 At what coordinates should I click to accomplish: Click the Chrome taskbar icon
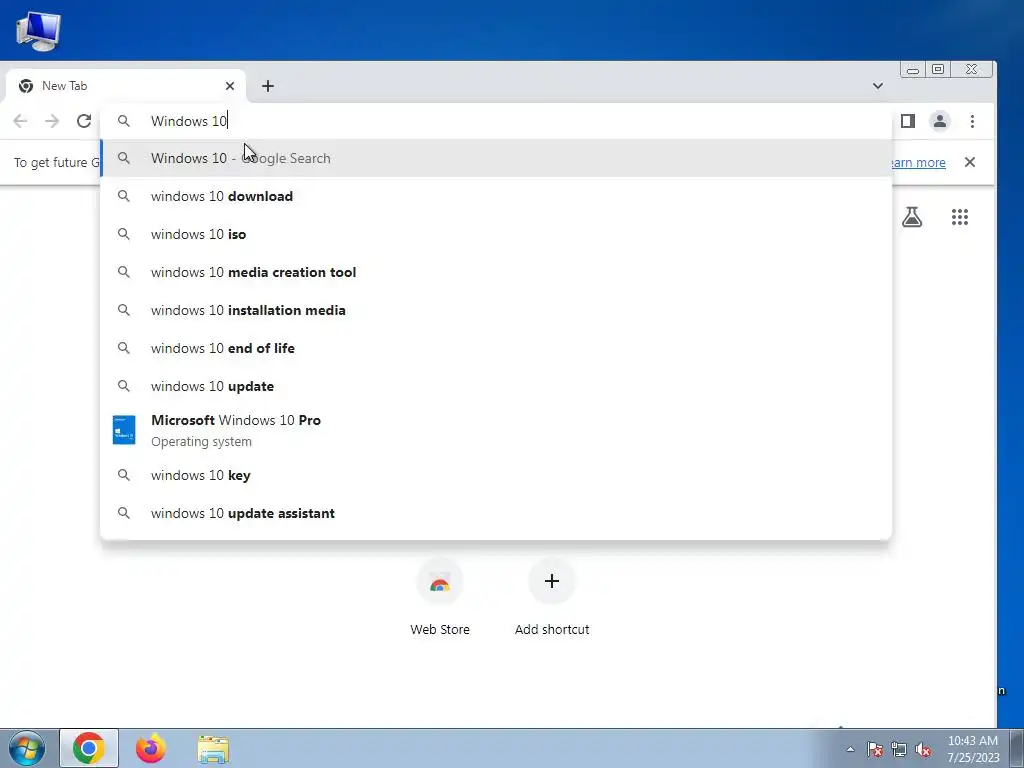(89, 748)
